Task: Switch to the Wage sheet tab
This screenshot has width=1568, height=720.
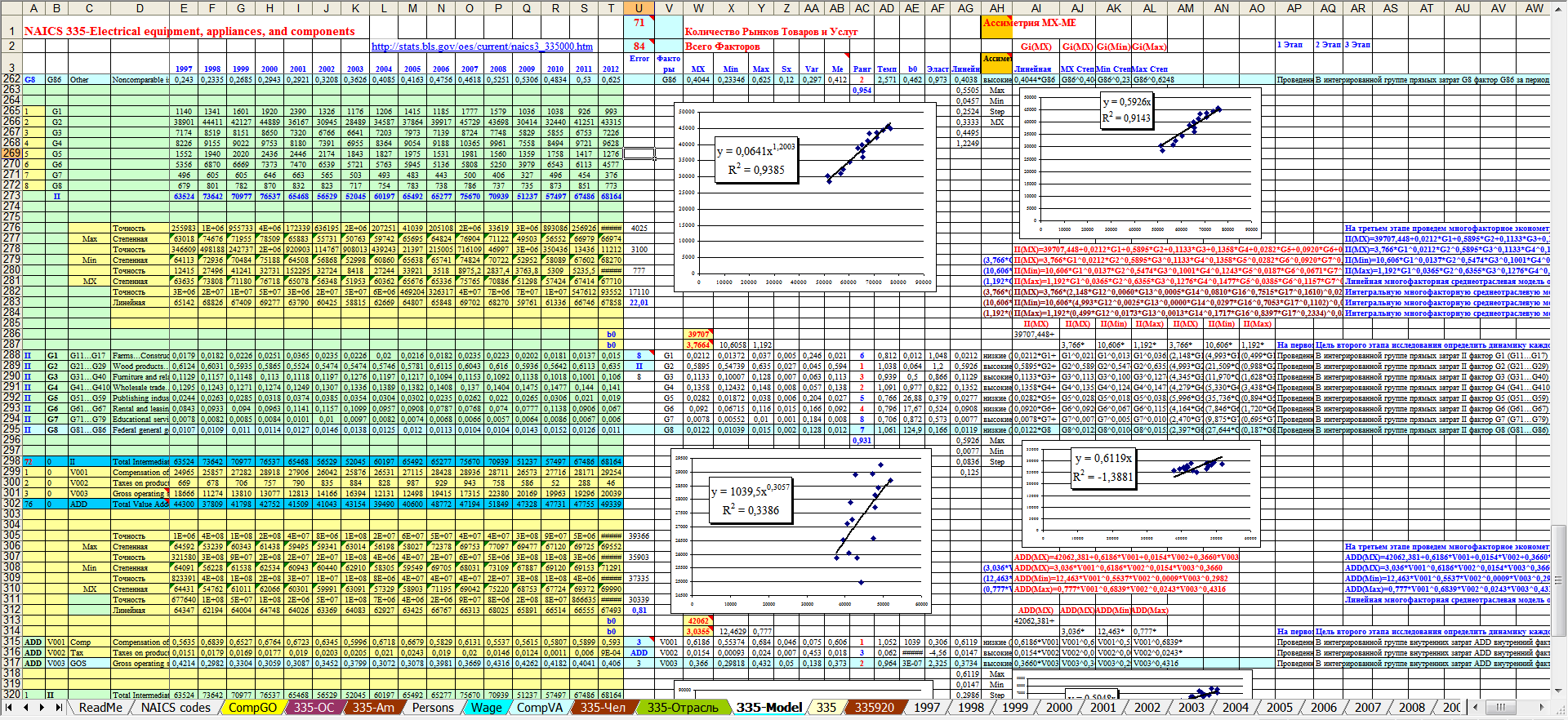Action: 486,708
